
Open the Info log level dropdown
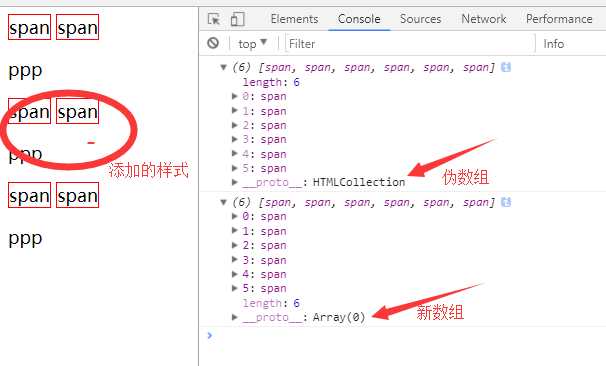point(553,44)
